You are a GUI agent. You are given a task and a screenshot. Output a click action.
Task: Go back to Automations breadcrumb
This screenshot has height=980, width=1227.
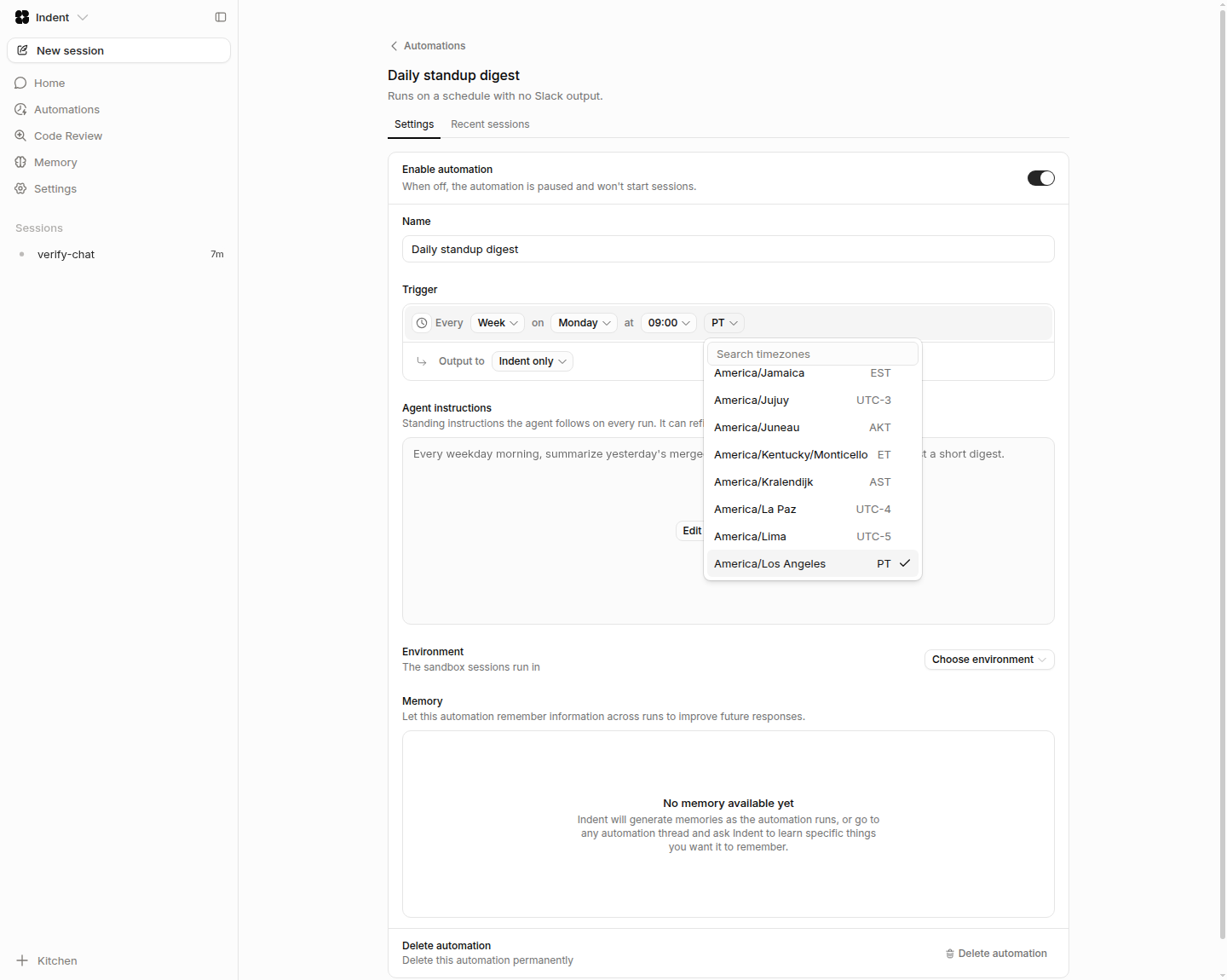[x=428, y=46]
